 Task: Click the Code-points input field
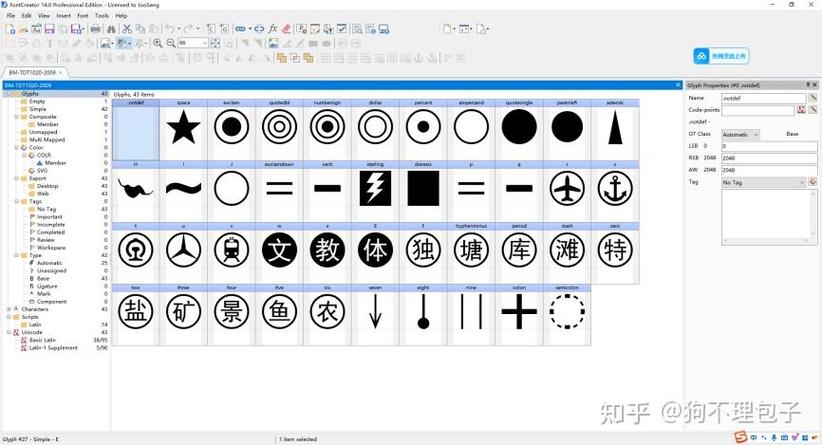coord(758,110)
